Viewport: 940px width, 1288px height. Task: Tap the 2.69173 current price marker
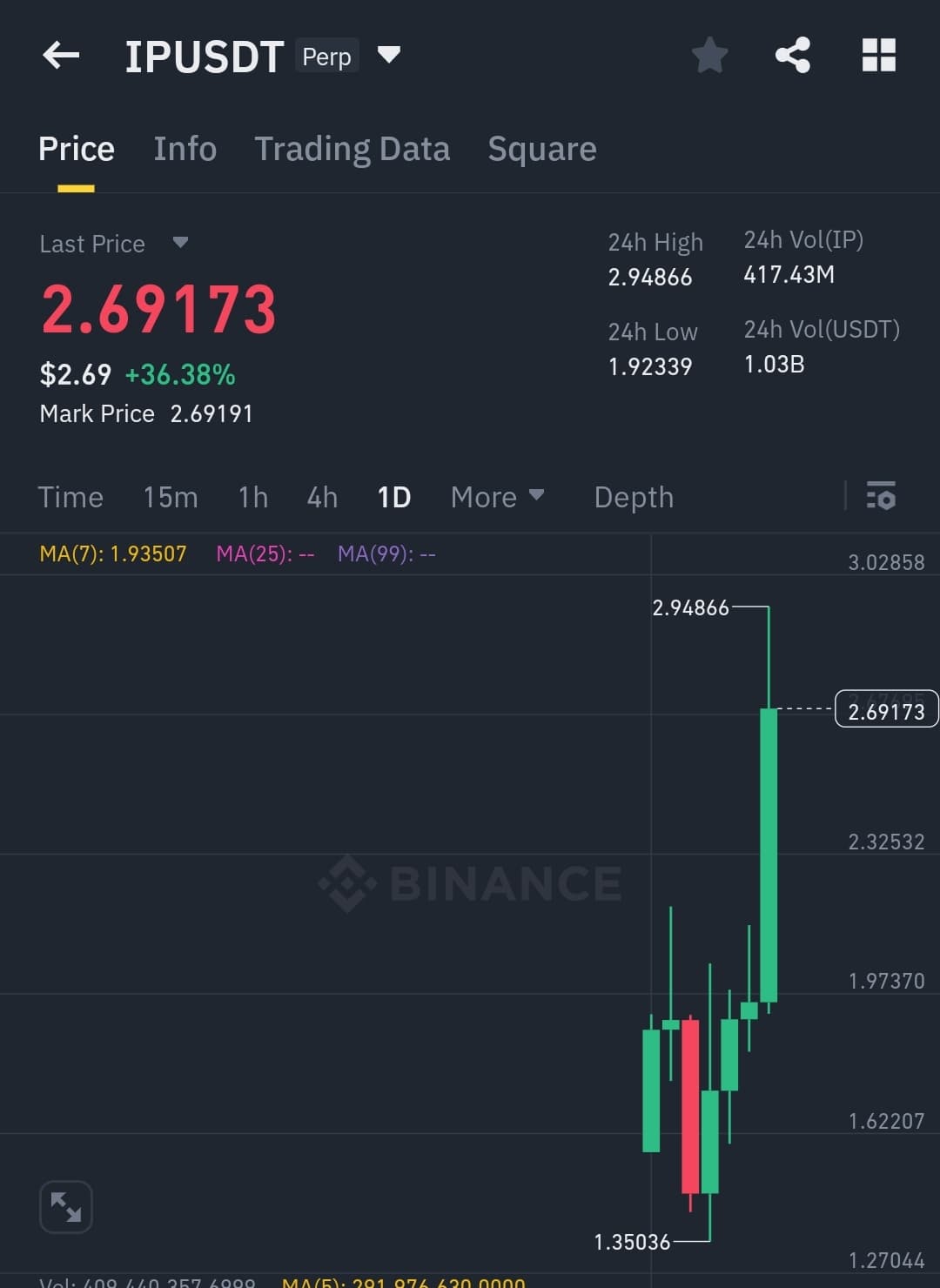point(886,711)
